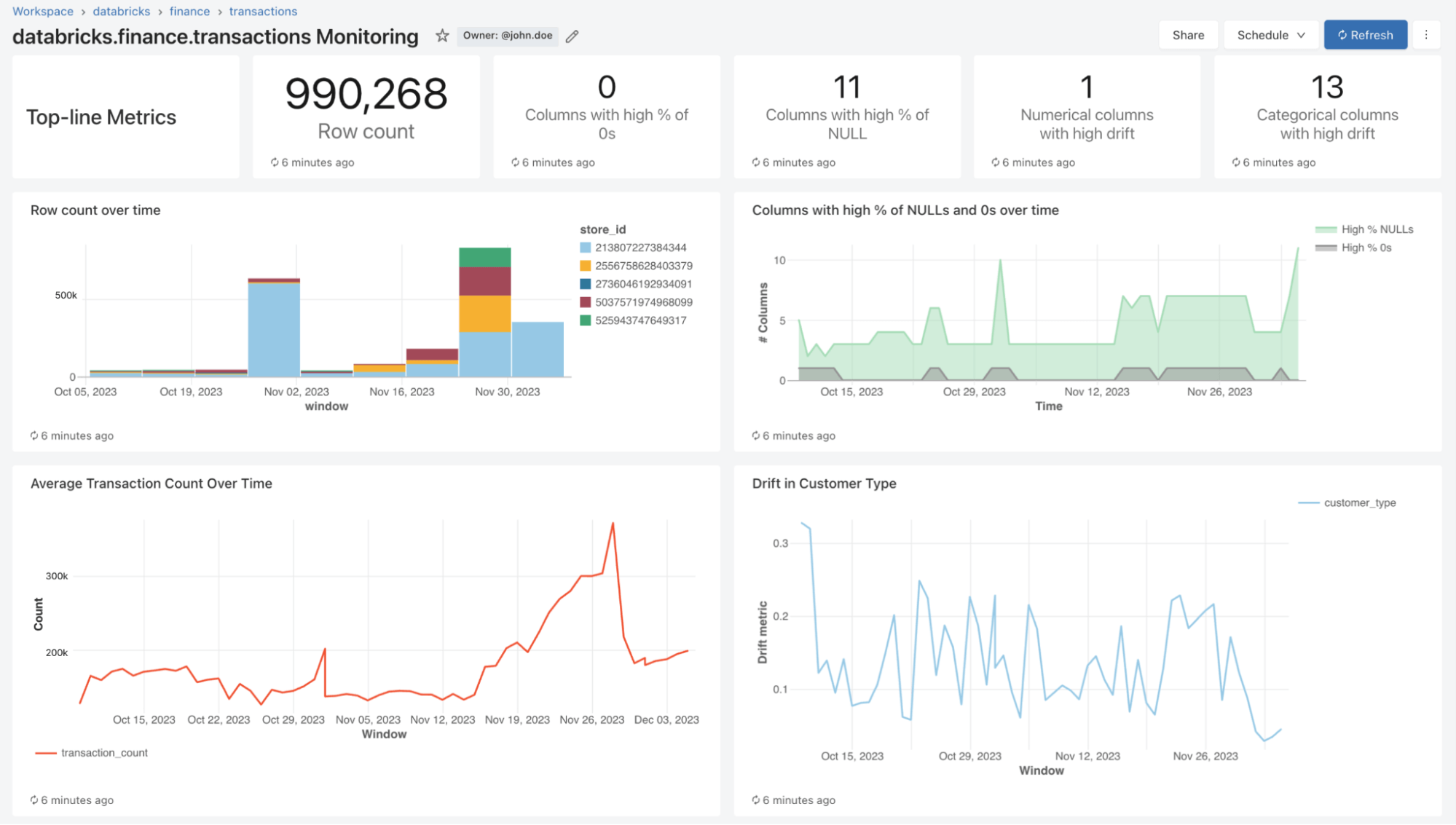The width and height of the screenshot is (1456, 825).
Task: Star the dashboard as favorite
Action: click(x=442, y=35)
